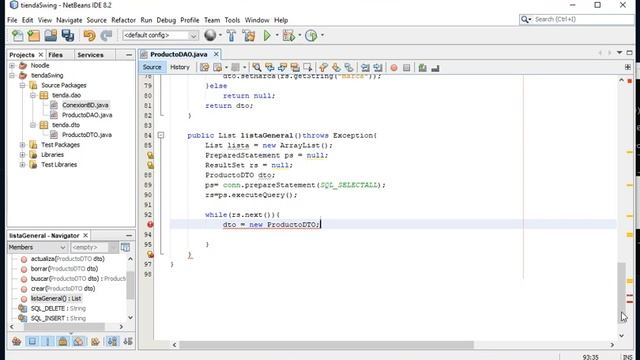640x360 pixels.
Task: Toggle fully qualified names filter in Navigator
Action: (x=95, y=341)
